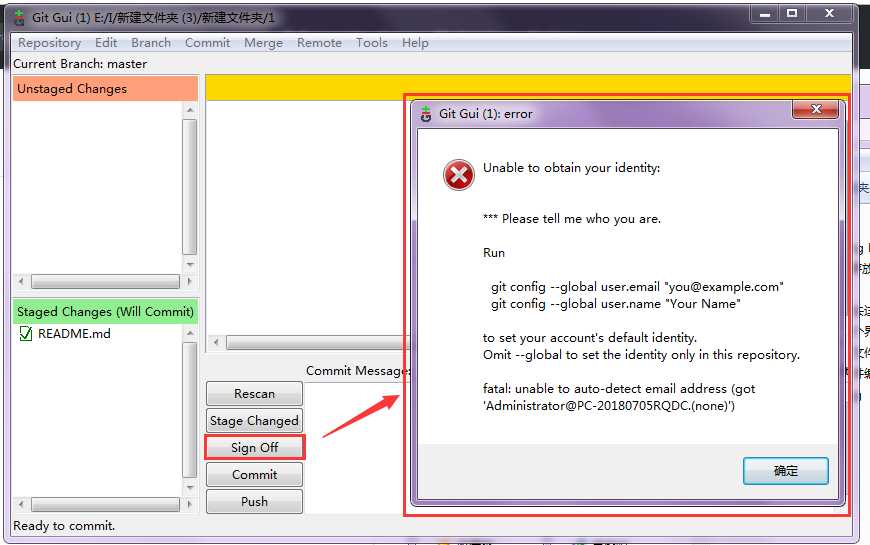Click the 'git config --global user.email' line
This screenshot has height=545, width=870.
point(637,287)
